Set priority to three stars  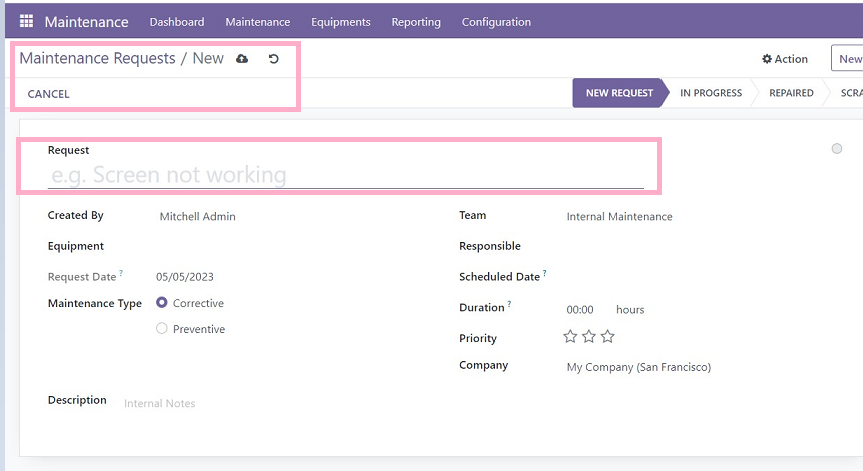[x=608, y=336]
